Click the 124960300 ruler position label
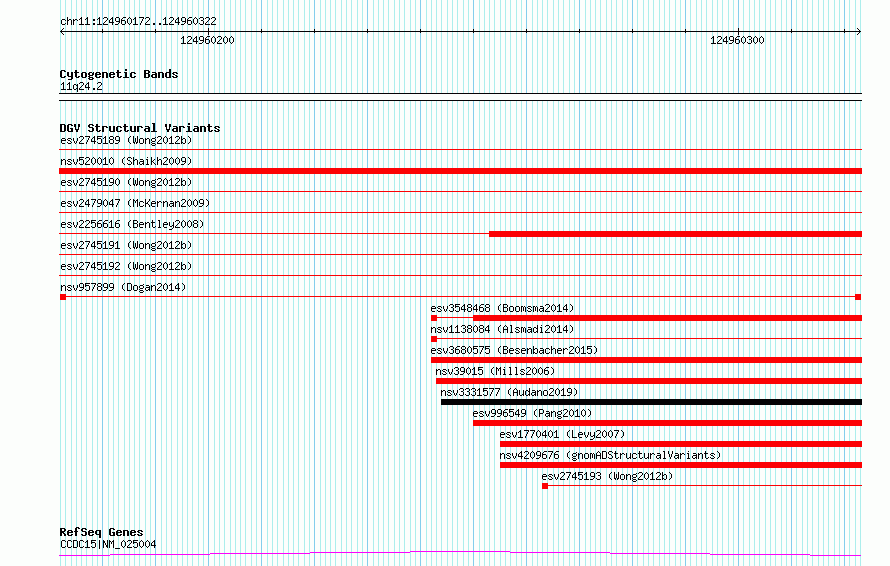 pos(737,40)
